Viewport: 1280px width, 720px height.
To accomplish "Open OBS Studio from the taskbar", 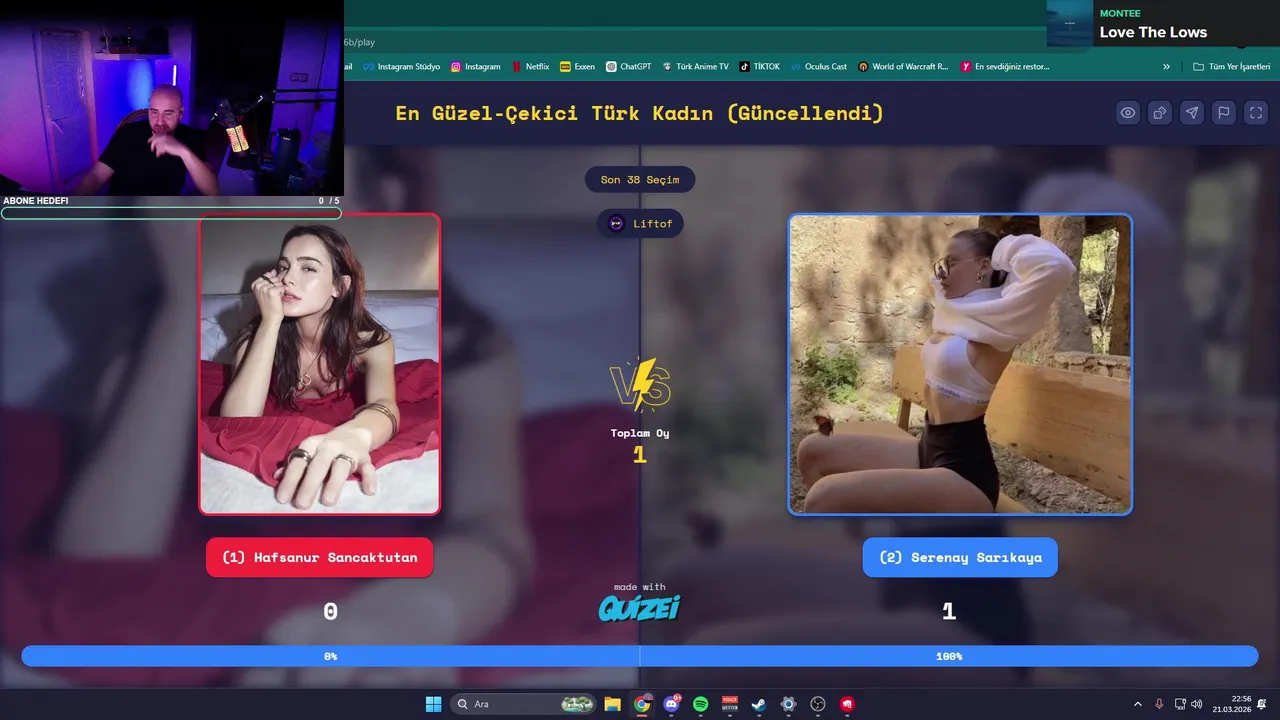I will (818, 704).
